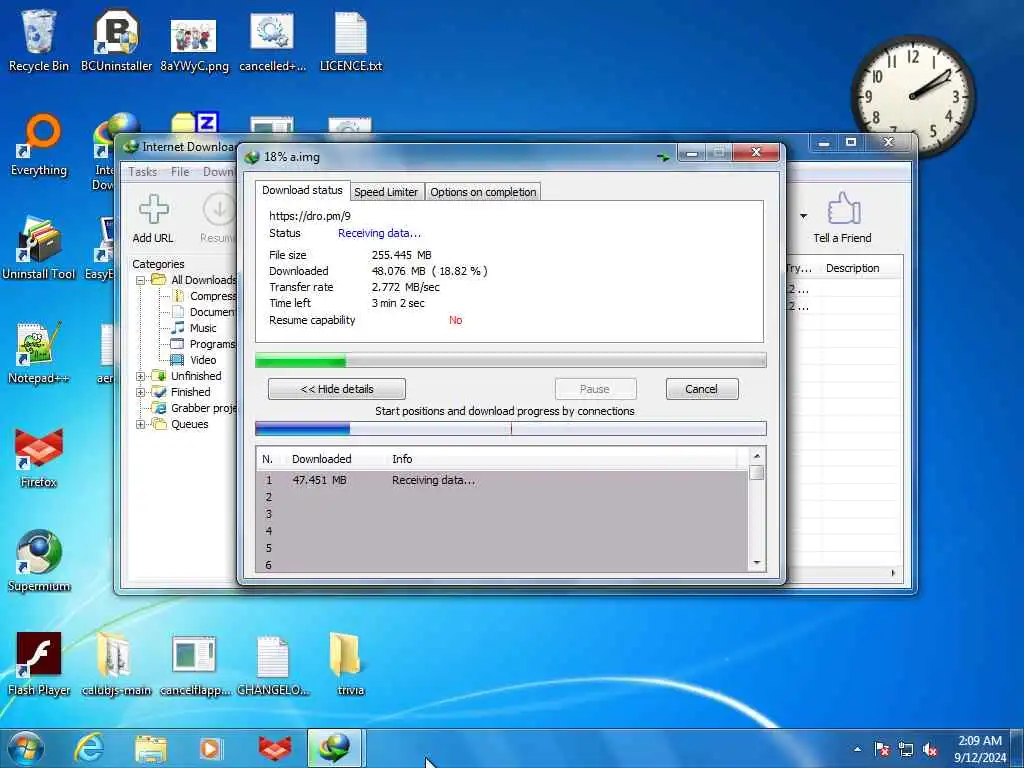Click Add URL in Internet Download Manager
1024x768 pixels.
(x=153, y=219)
